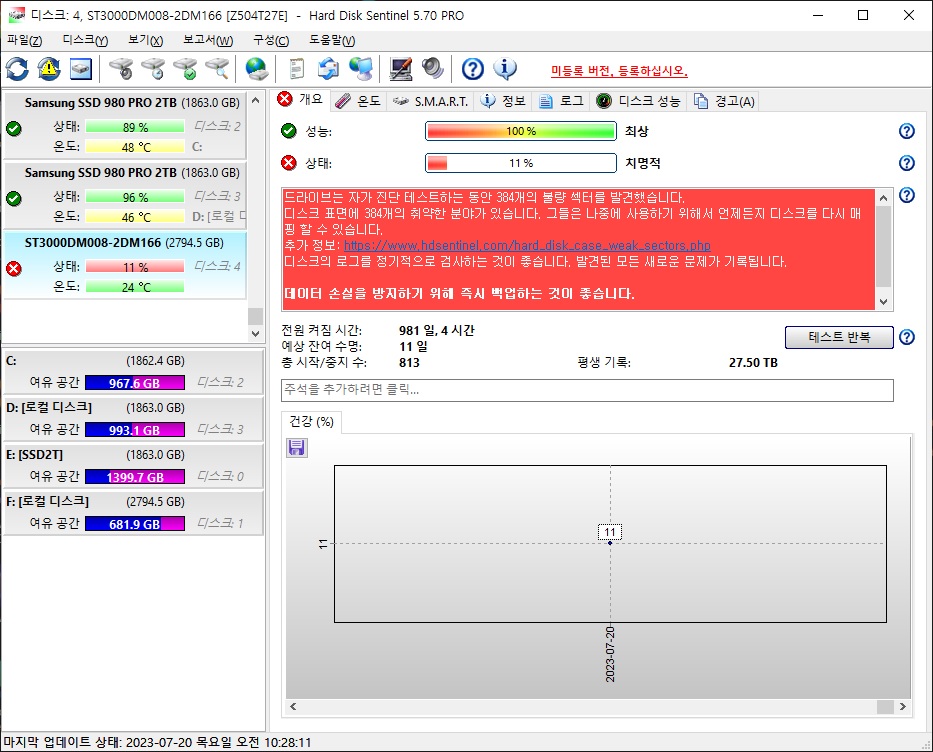Open the 도움말 menu
Viewport: 933px width, 752px height.
[x=332, y=40]
